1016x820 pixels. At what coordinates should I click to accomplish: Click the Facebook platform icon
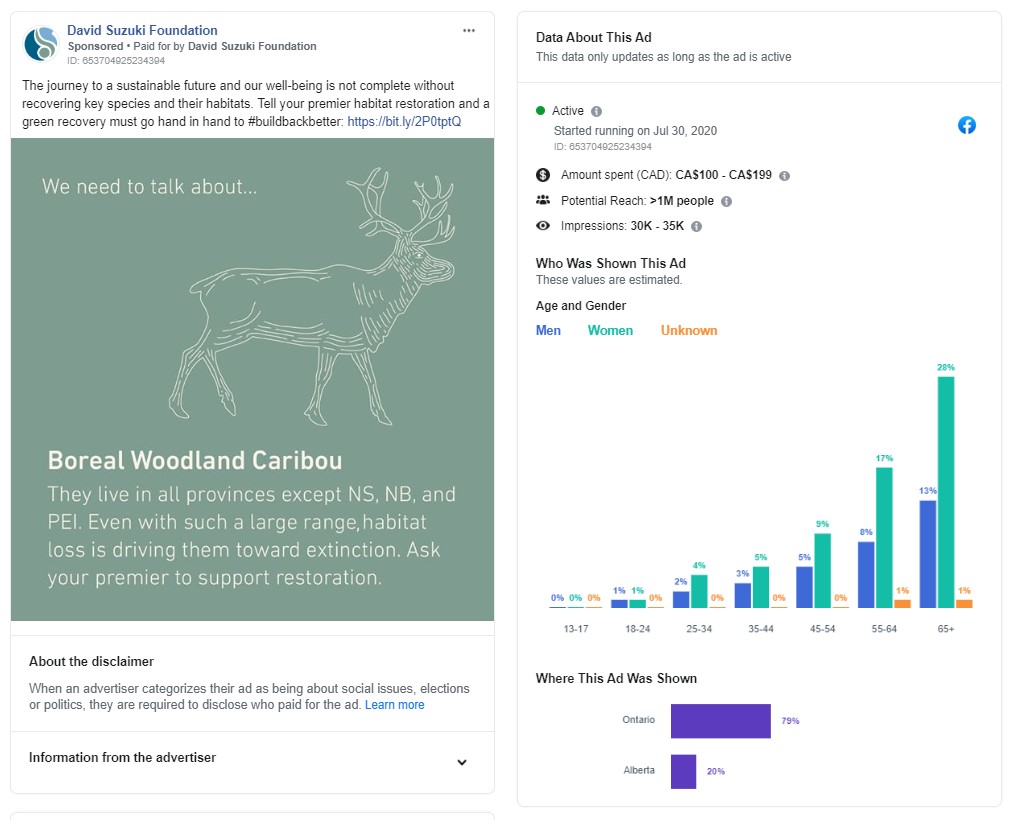(967, 125)
